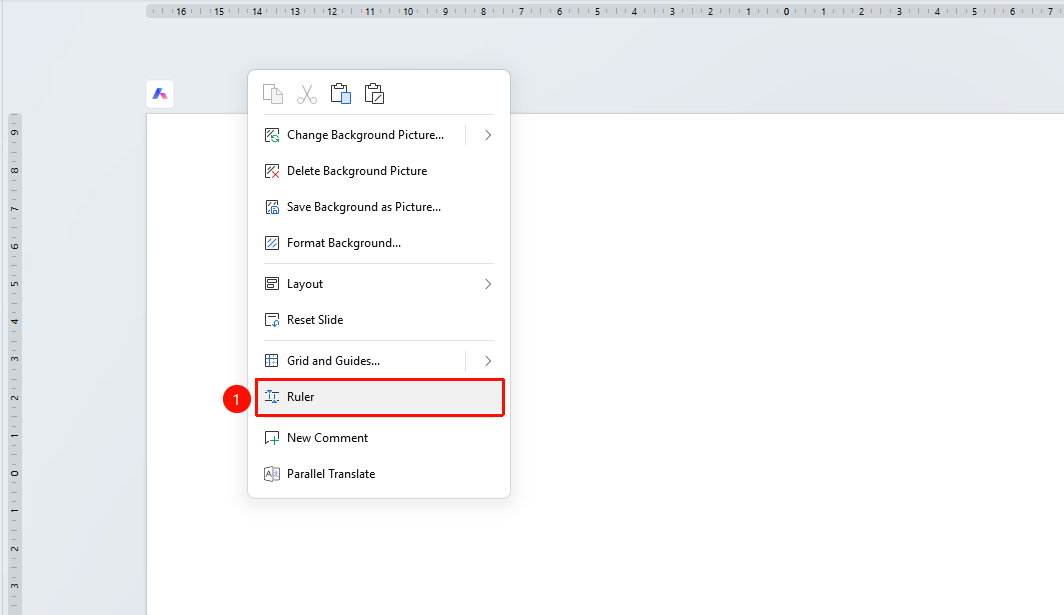Click the Save Background as Picture icon
The width and height of the screenshot is (1064, 615).
point(271,207)
